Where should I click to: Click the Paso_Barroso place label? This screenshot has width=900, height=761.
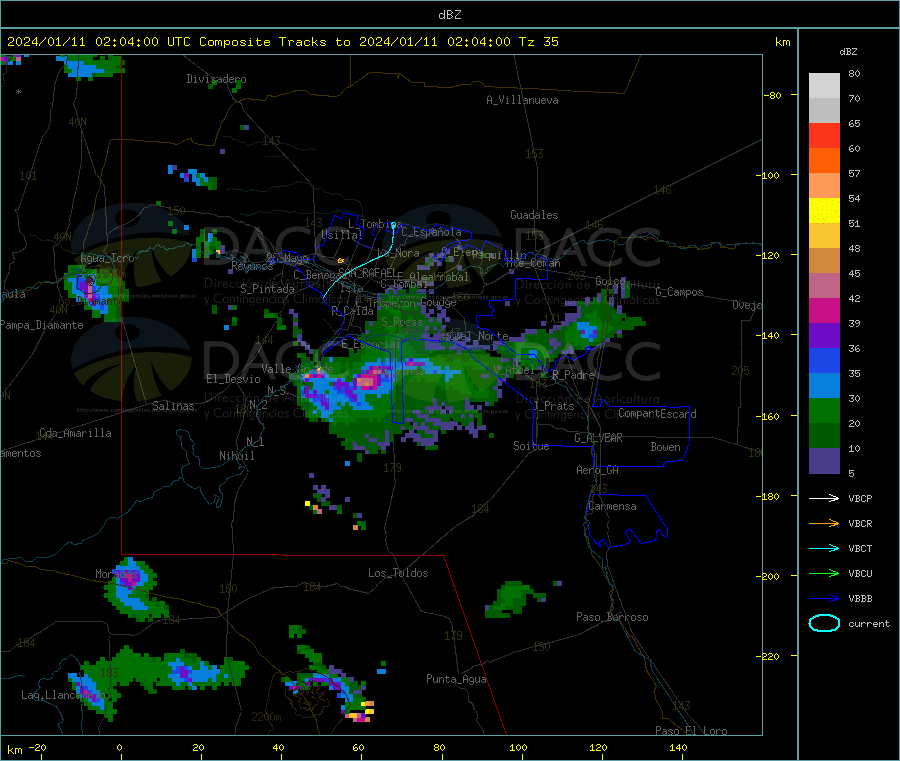pos(612,617)
